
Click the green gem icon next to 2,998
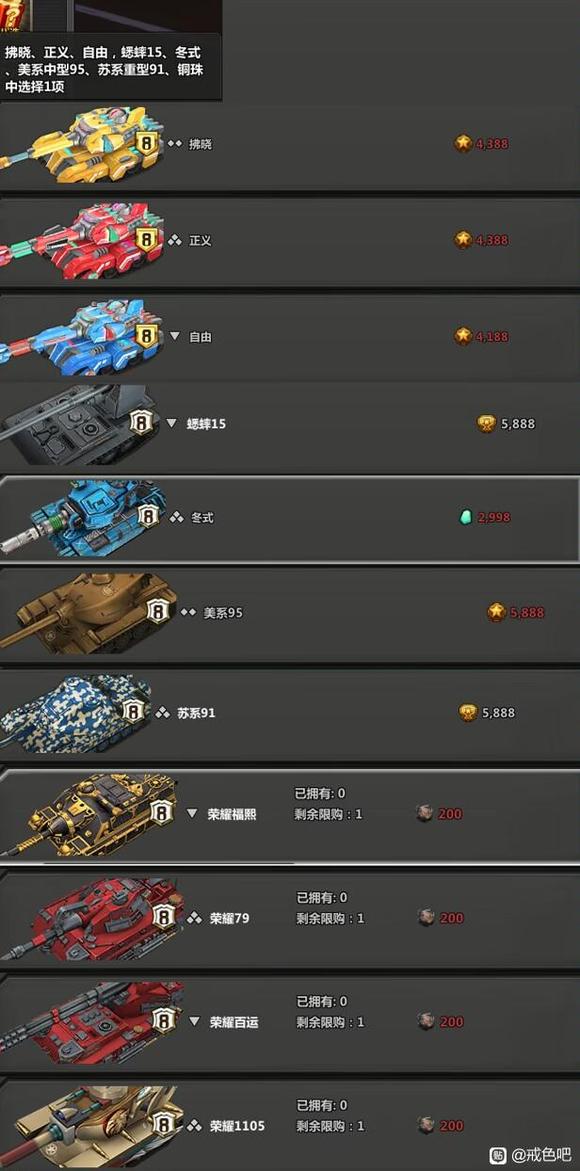click(466, 517)
